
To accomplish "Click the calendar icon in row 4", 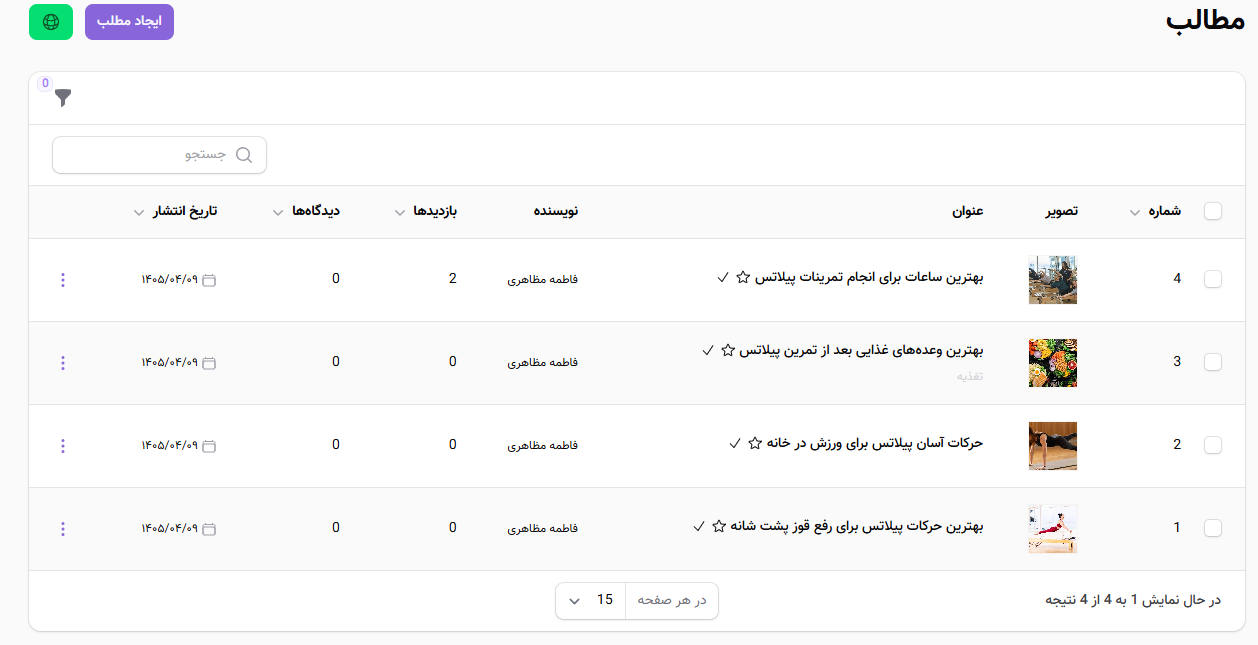I will [x=209, y=280].
